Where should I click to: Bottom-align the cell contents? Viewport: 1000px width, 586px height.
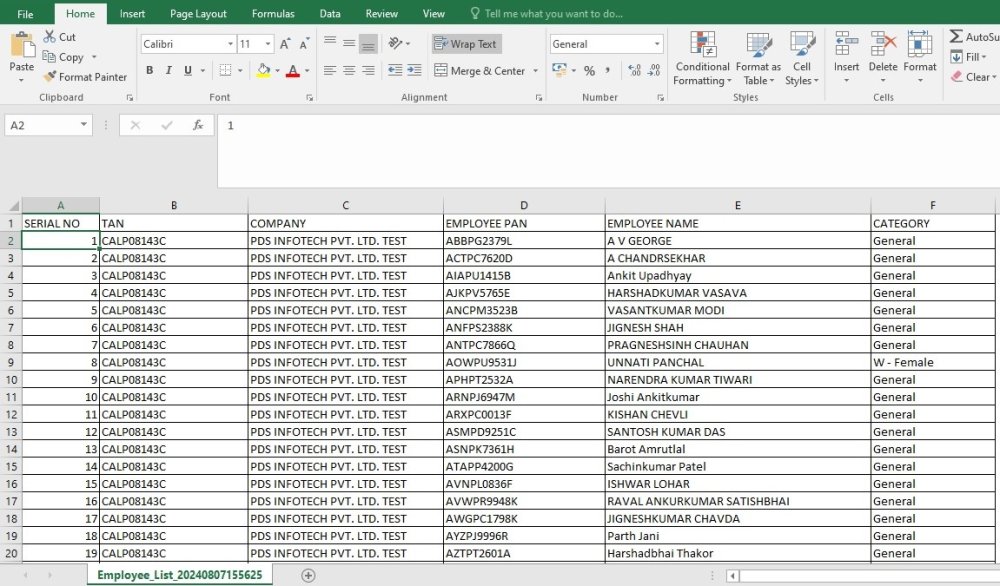(368, 43)
